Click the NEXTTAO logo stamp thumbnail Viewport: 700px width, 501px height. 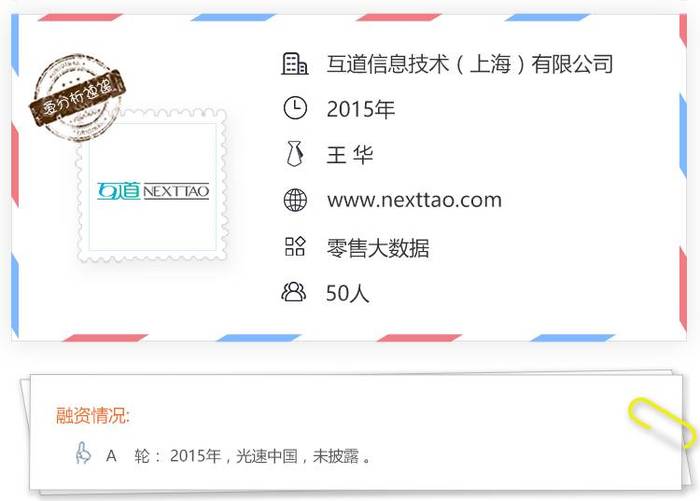(x=153, y=186)
